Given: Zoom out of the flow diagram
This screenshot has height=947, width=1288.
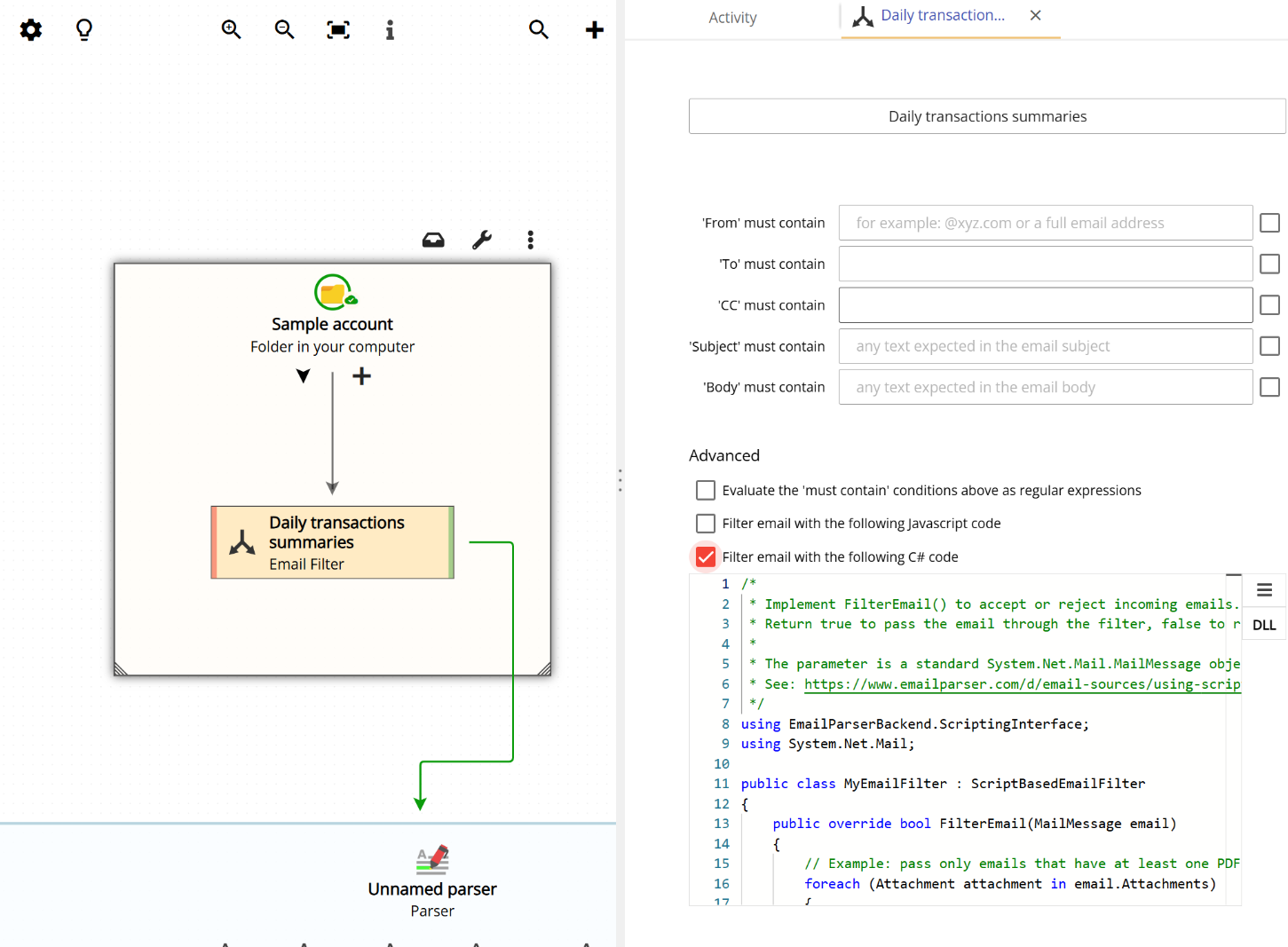Looking at the screenshot, I should (284, 29).
